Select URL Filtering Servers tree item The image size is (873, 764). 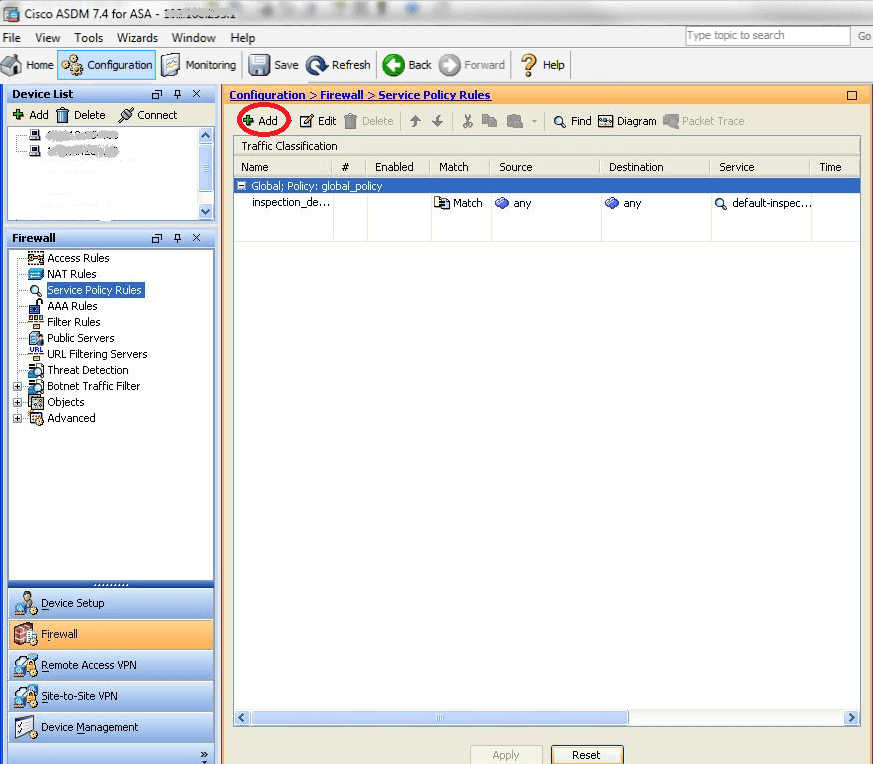pos(97,354)
